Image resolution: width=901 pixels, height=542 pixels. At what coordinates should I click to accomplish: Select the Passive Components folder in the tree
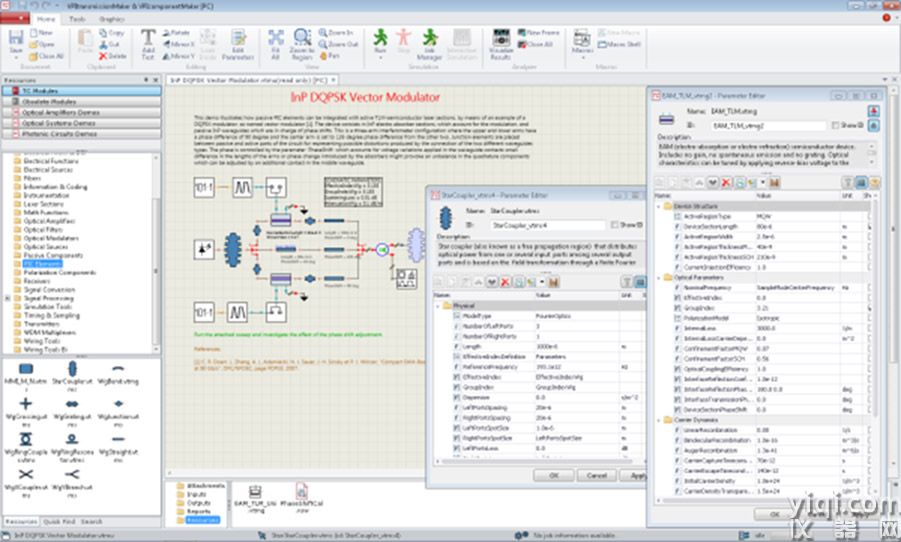coord(53,255)
